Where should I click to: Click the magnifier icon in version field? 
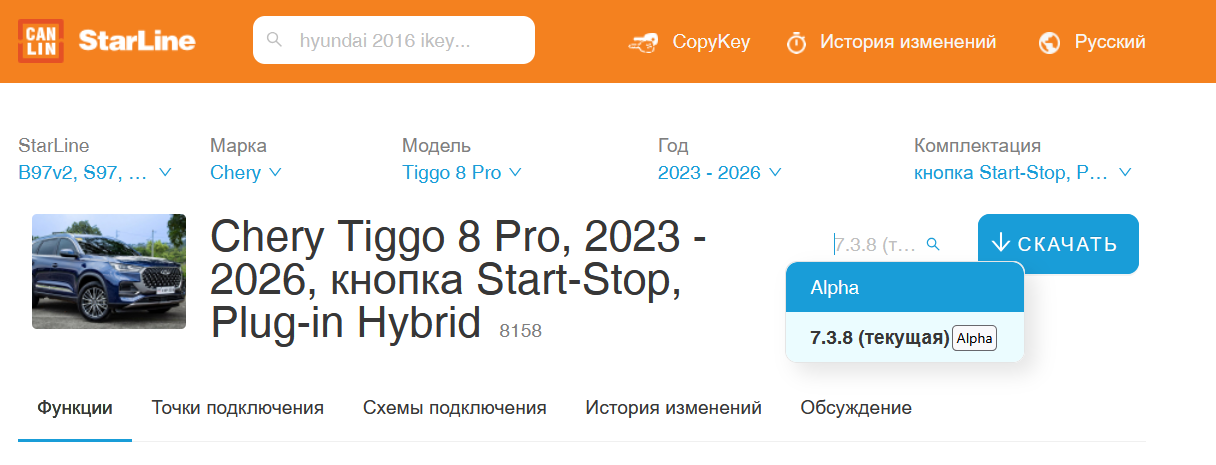click(x=932, y=244)
